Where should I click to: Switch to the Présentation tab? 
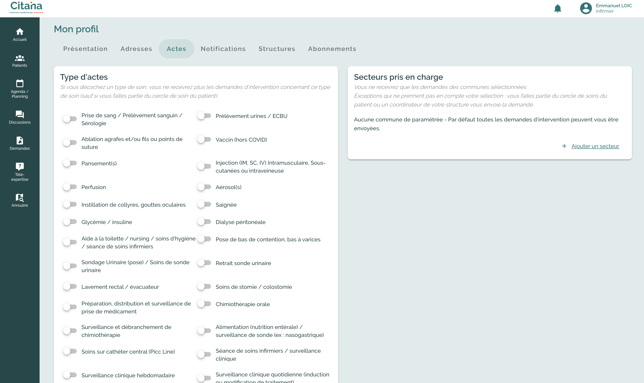tap(85, 49)
